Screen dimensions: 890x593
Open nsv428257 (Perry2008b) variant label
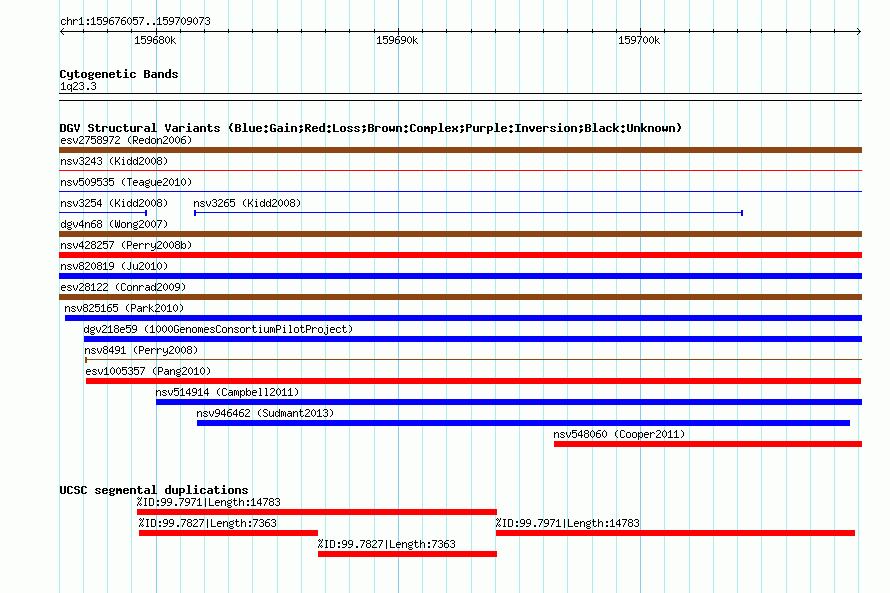pyautogui.click(x=126, y=245)
